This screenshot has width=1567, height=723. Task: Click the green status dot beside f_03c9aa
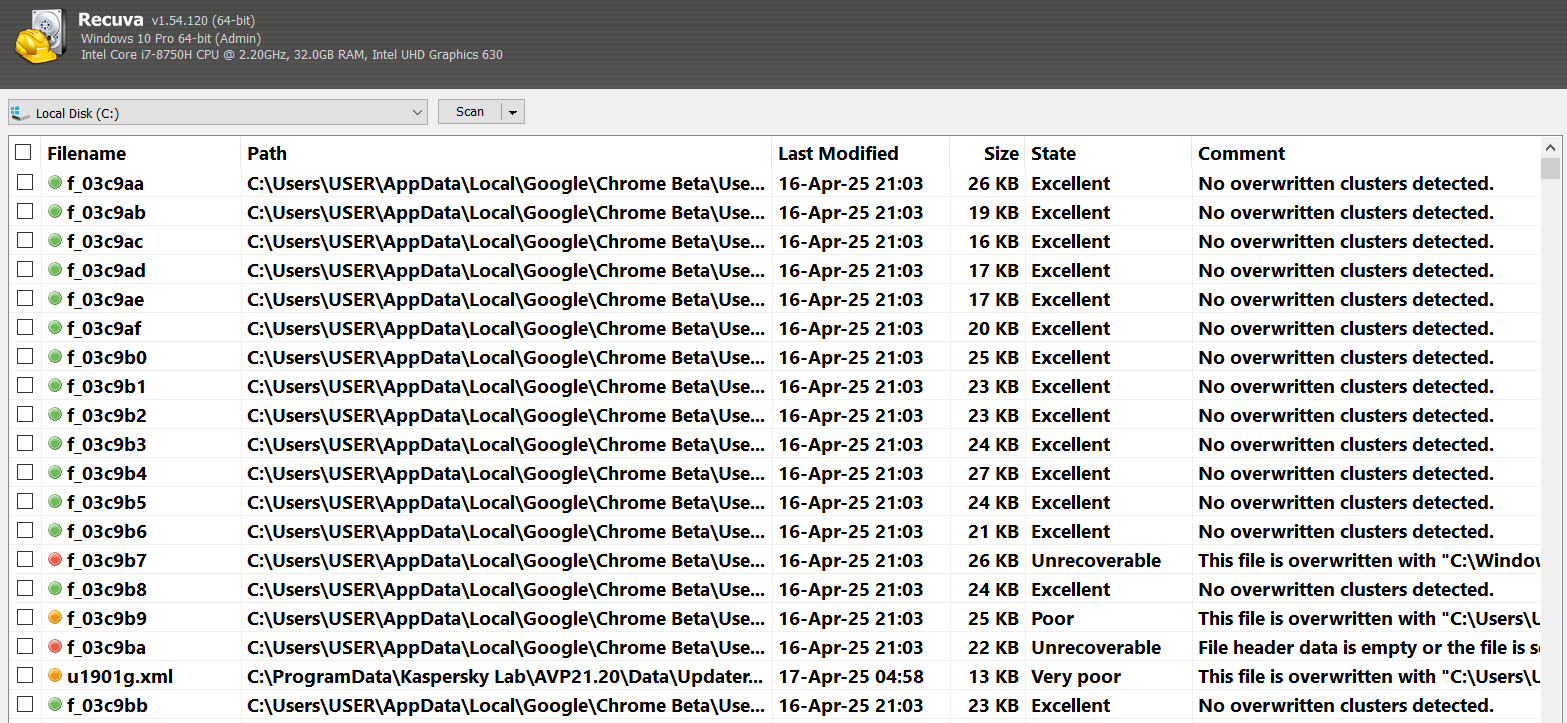(x=55, y=183)
